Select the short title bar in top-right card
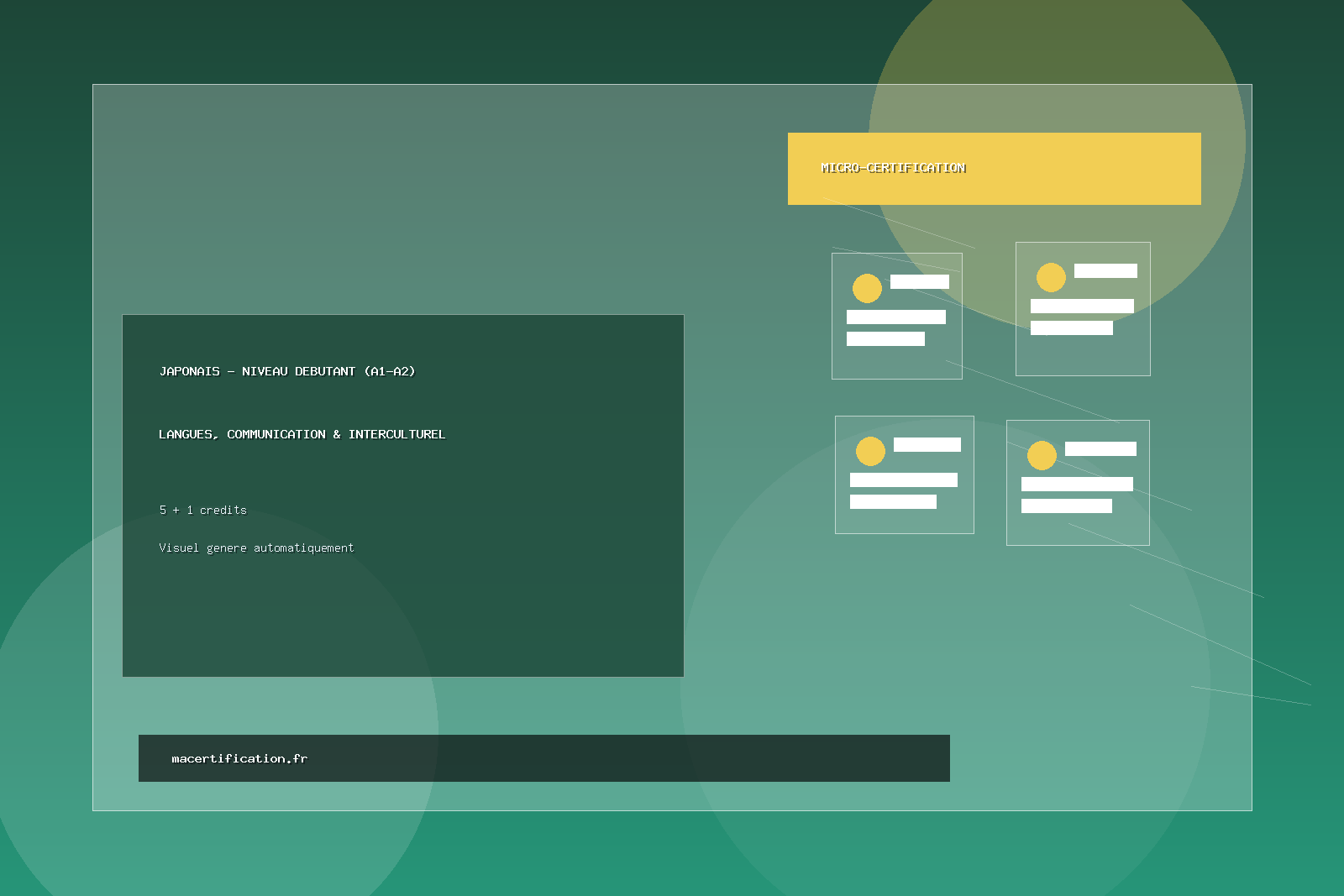1344x896 pixels. [x=1105, y=270]
